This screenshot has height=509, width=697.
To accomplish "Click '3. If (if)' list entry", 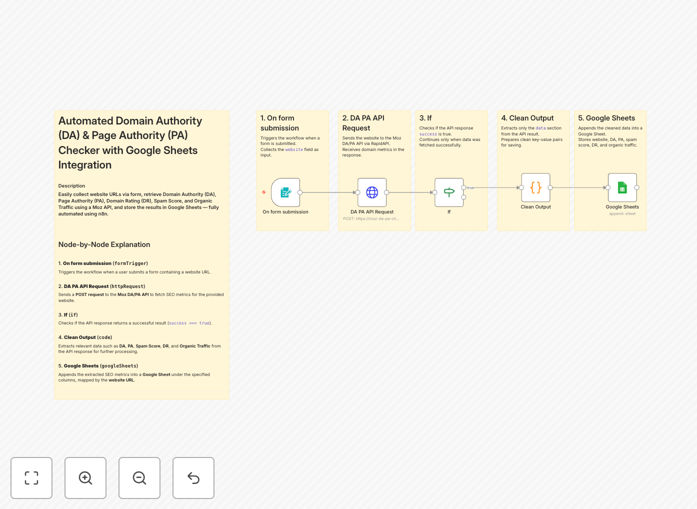I will tap(68, 315).
